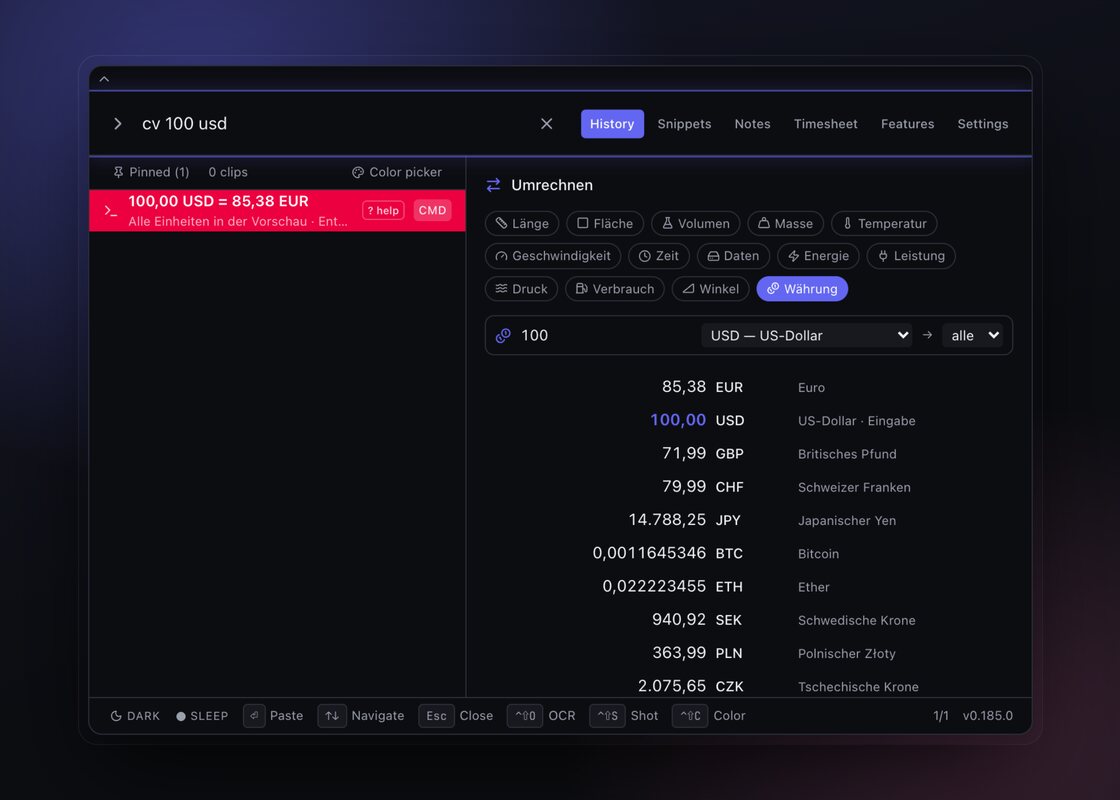
Task: Pick the Druck category
Action: (x=521, y=289)
